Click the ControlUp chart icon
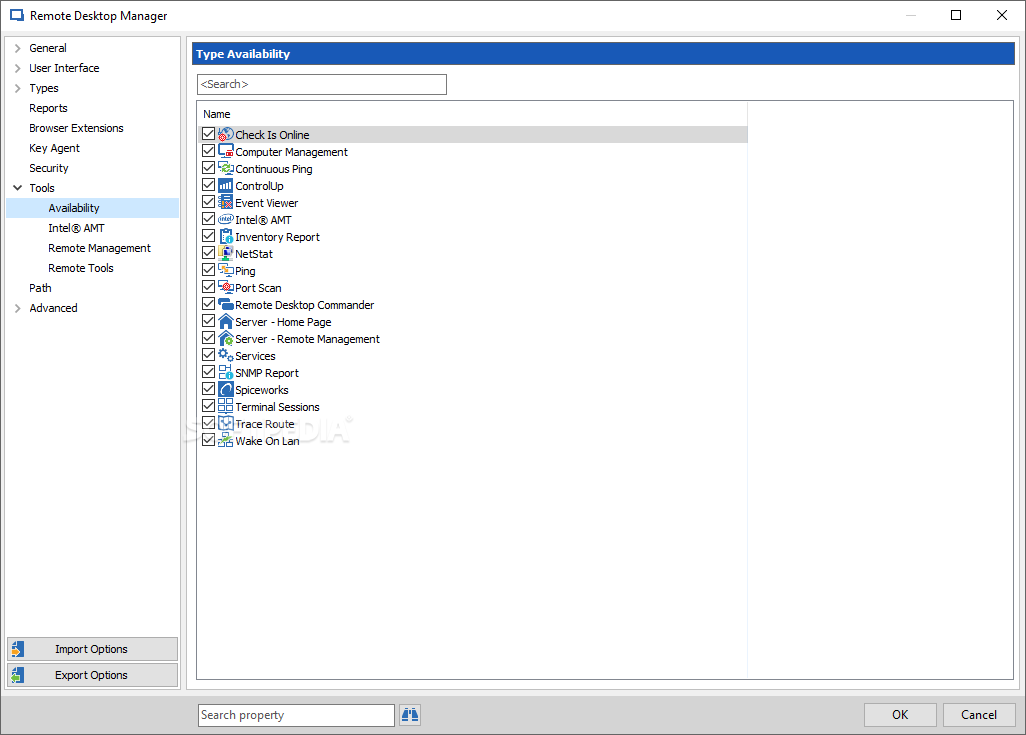The height and width of the screenshot is (735, 1026). coord(225,185)
